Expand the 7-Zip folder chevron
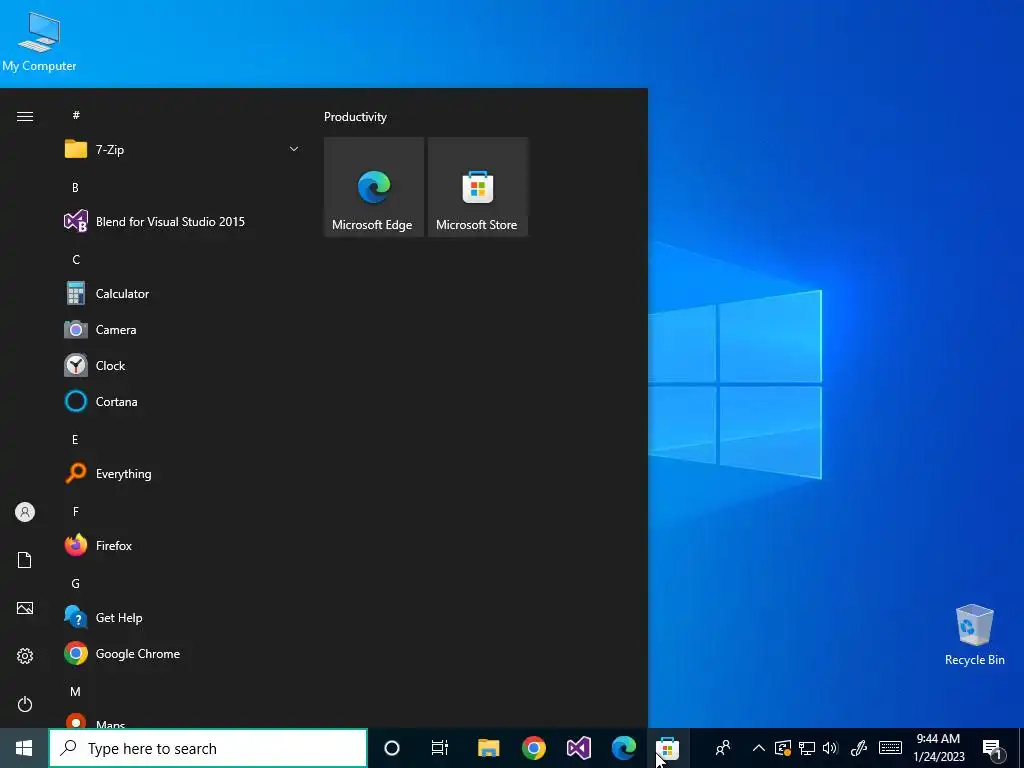 coord(294,149)
